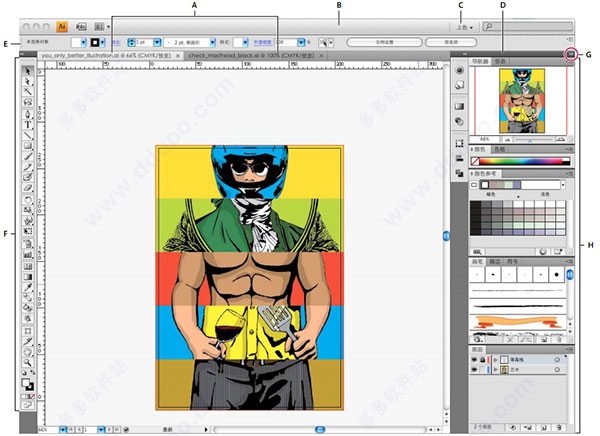Viewport: 600px width, 436px height.
Task: Activate the Scale tool
Action: 28,210
